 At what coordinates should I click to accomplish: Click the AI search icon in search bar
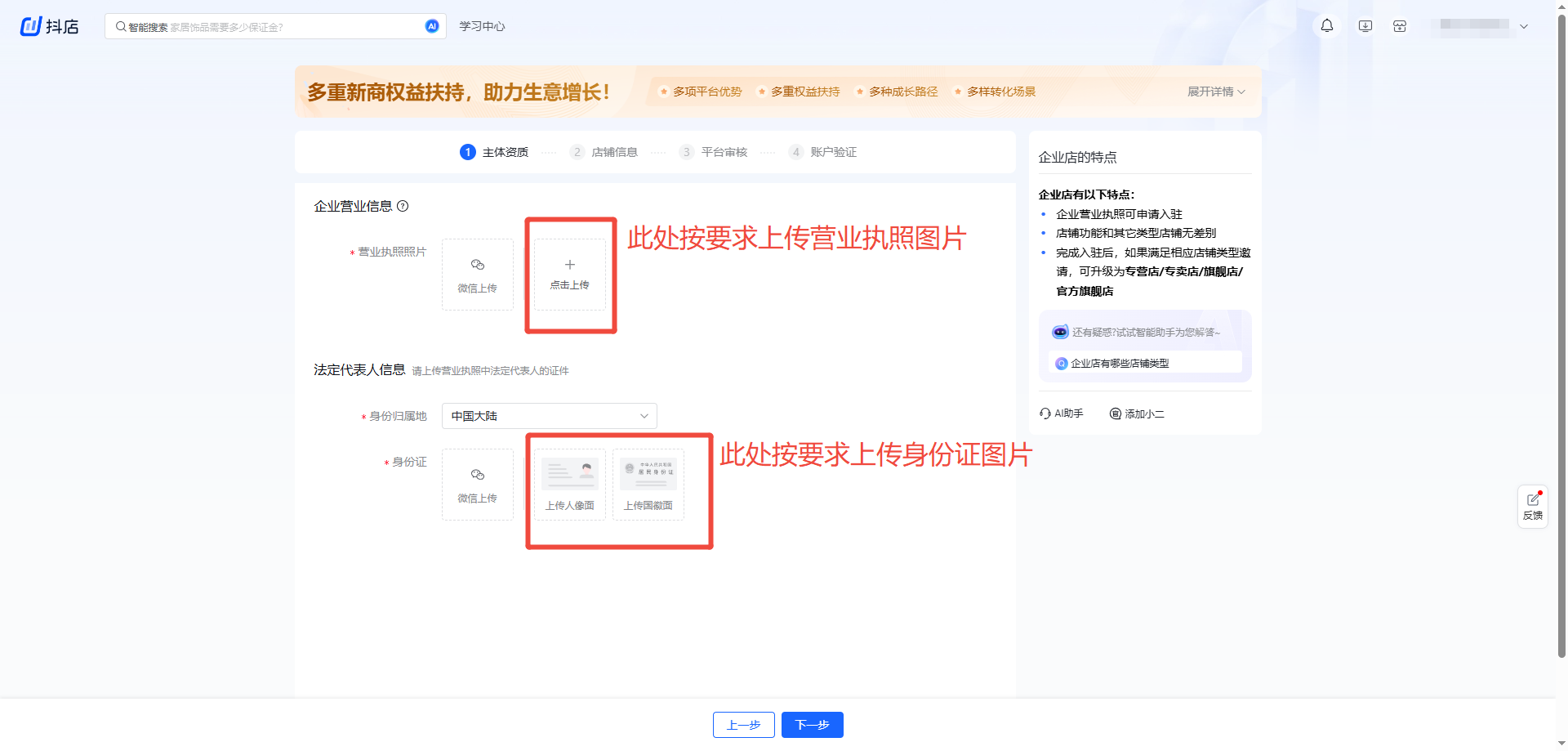click(x=432, y=26)
